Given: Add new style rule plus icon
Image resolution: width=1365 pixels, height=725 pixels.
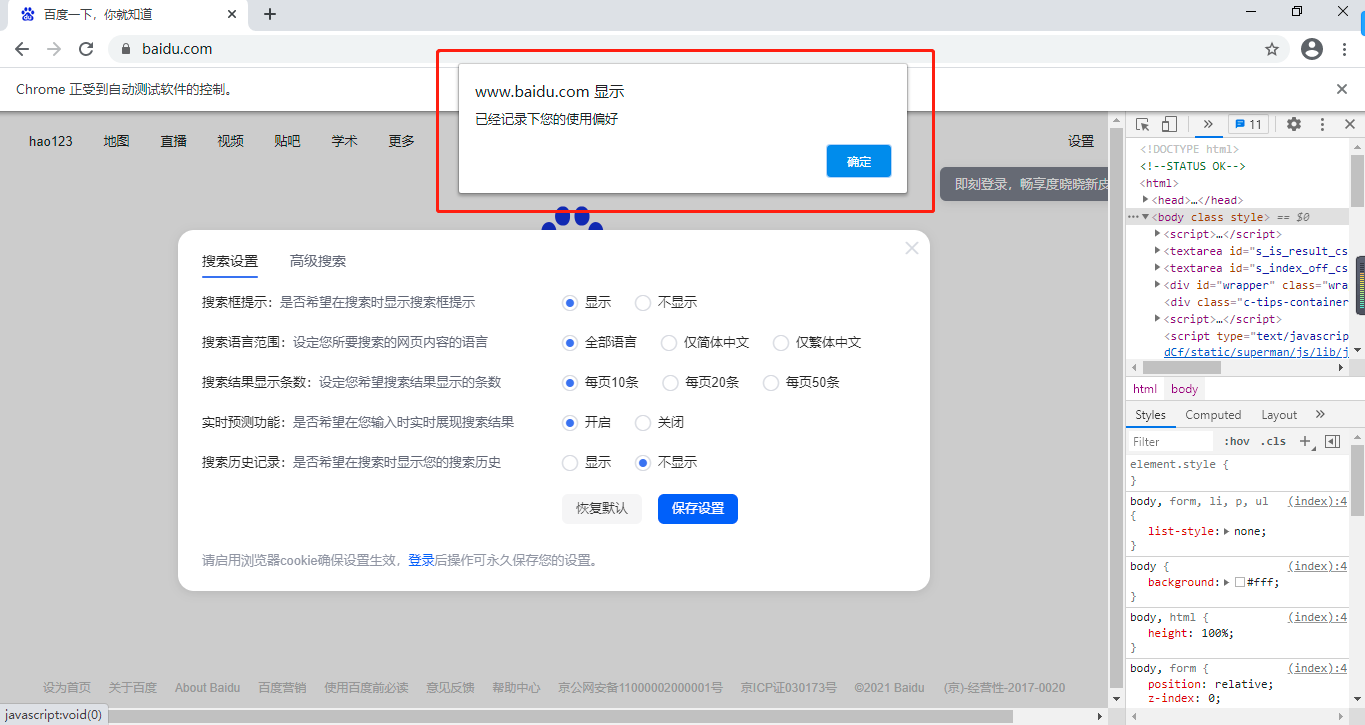Looking at the screenshot, I should coord(1304,441).
